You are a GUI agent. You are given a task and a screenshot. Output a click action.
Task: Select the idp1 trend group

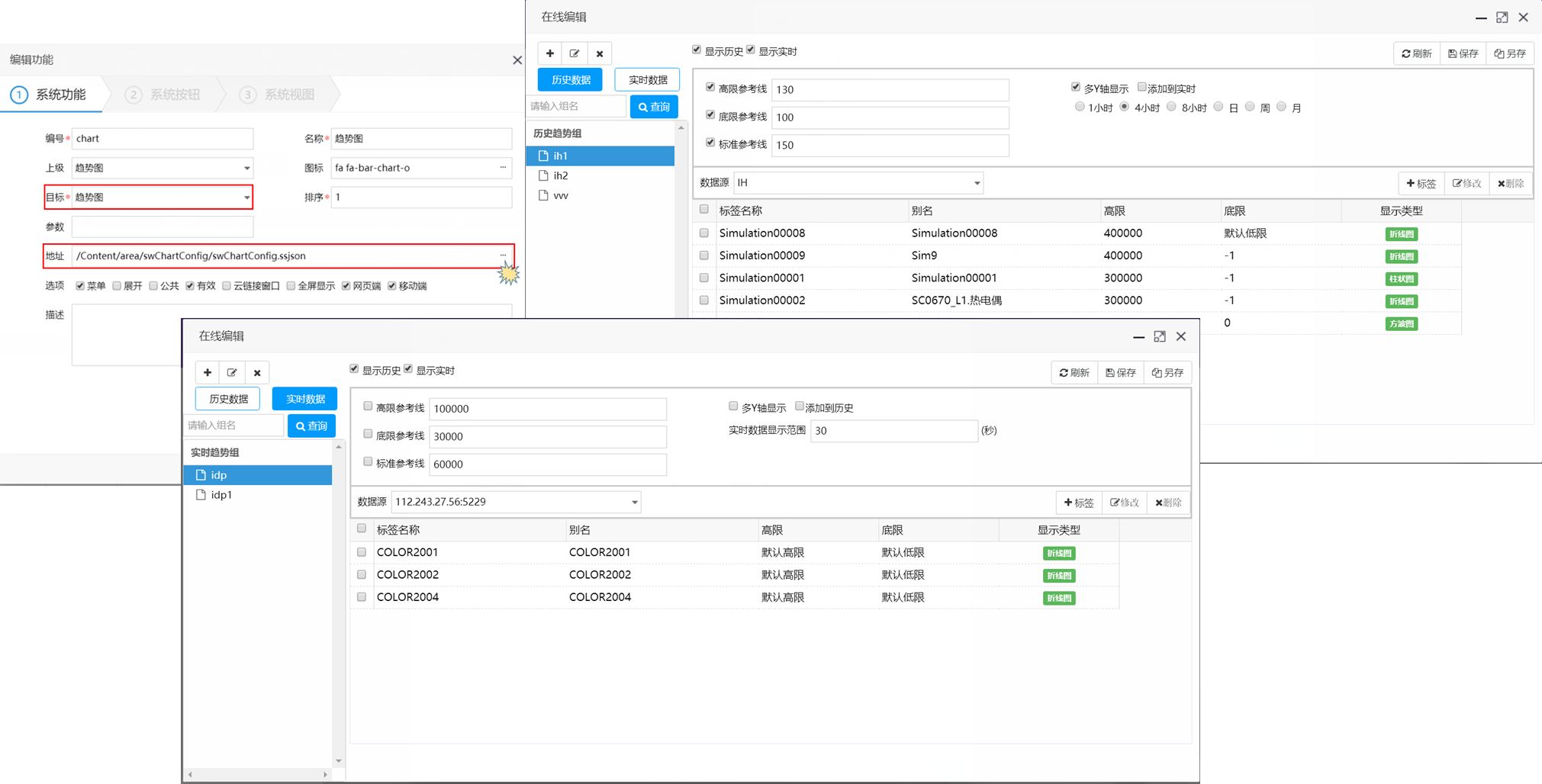(x=258, y=494)
